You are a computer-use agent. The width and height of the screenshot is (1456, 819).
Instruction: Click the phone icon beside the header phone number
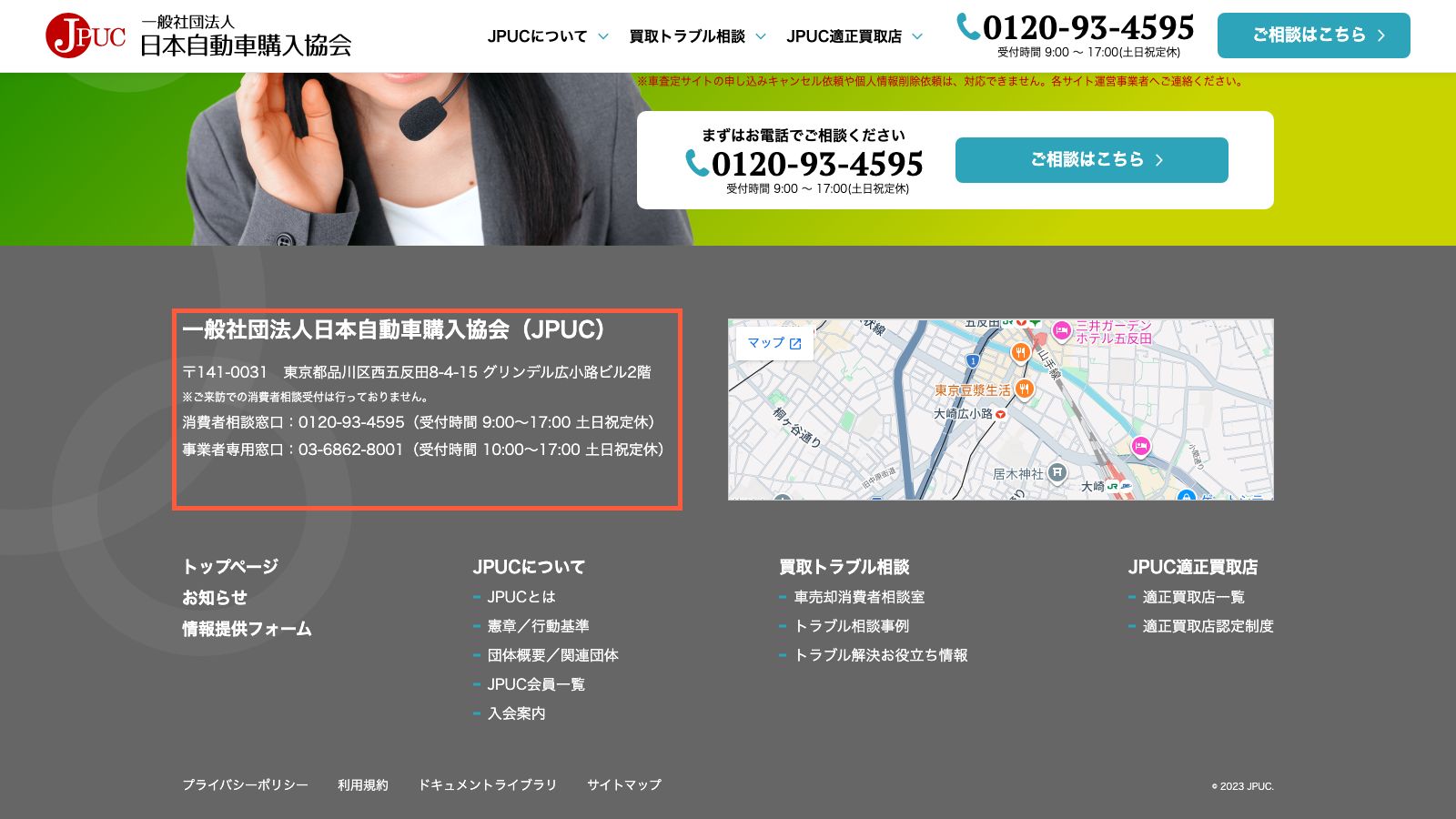[x=968, y=27]
